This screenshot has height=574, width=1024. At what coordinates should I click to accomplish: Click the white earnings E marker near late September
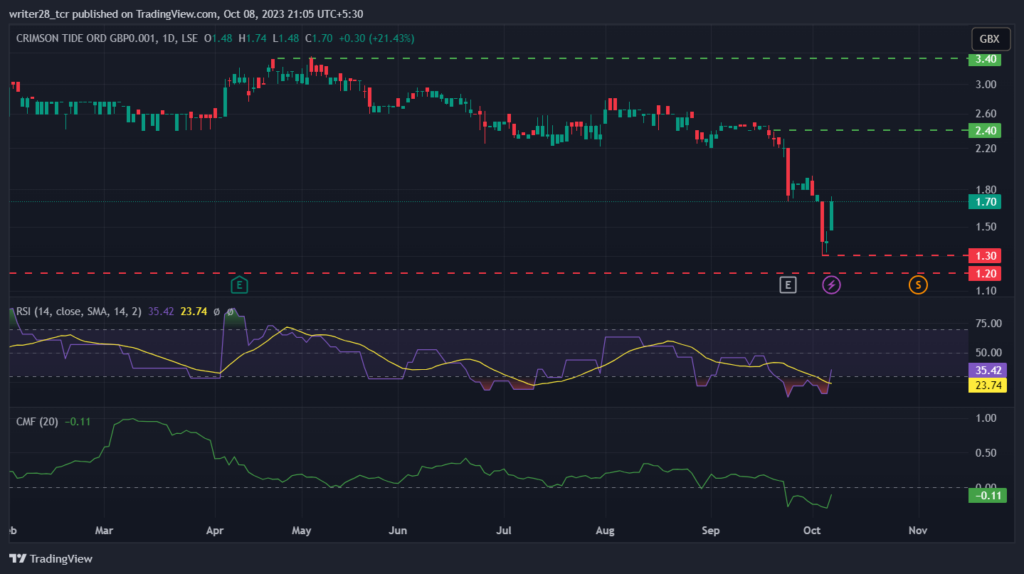pos(788,285)
